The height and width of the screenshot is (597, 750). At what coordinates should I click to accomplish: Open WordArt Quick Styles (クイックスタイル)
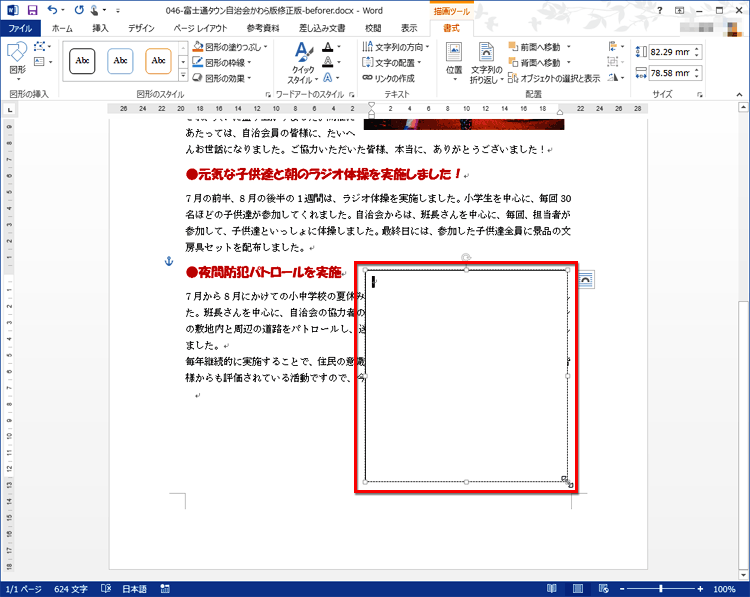coord(303,63)
